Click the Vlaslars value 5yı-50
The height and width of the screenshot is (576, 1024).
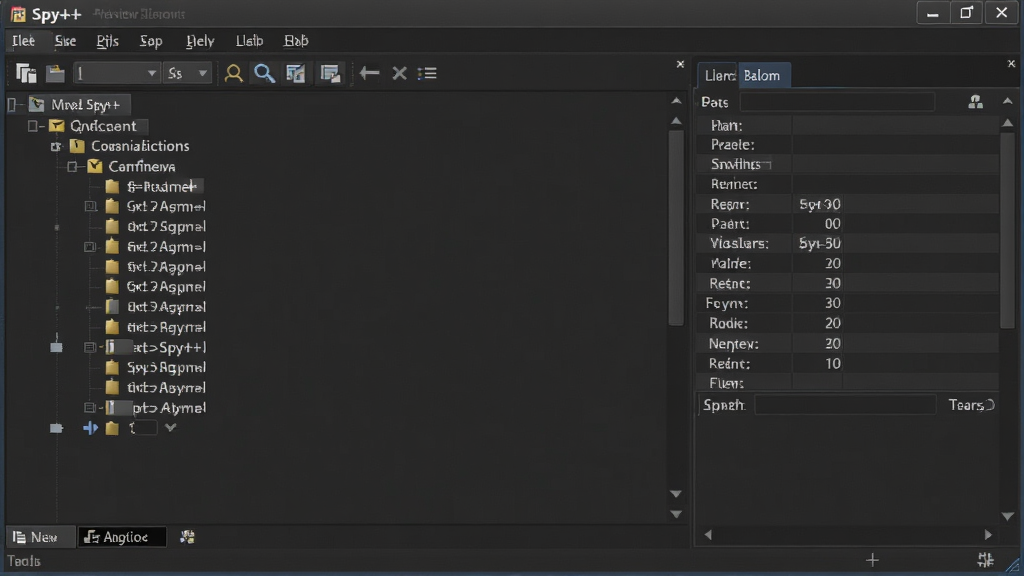click(820, 244)
